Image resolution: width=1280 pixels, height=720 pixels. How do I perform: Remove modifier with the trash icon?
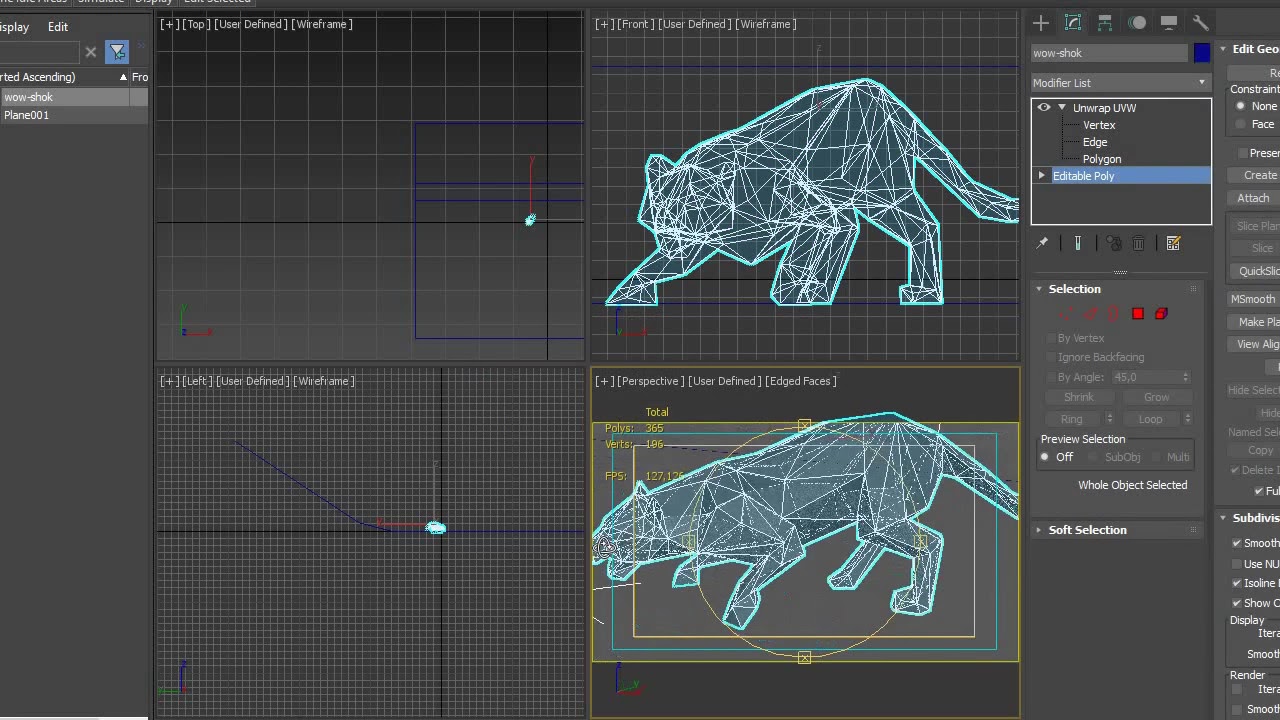coord(1139,243)
